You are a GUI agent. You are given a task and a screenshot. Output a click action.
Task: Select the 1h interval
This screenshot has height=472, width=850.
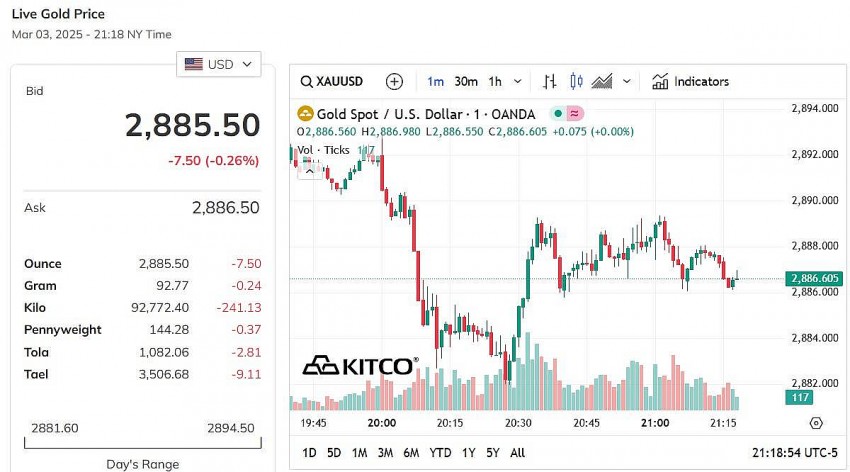click(495, 82)
